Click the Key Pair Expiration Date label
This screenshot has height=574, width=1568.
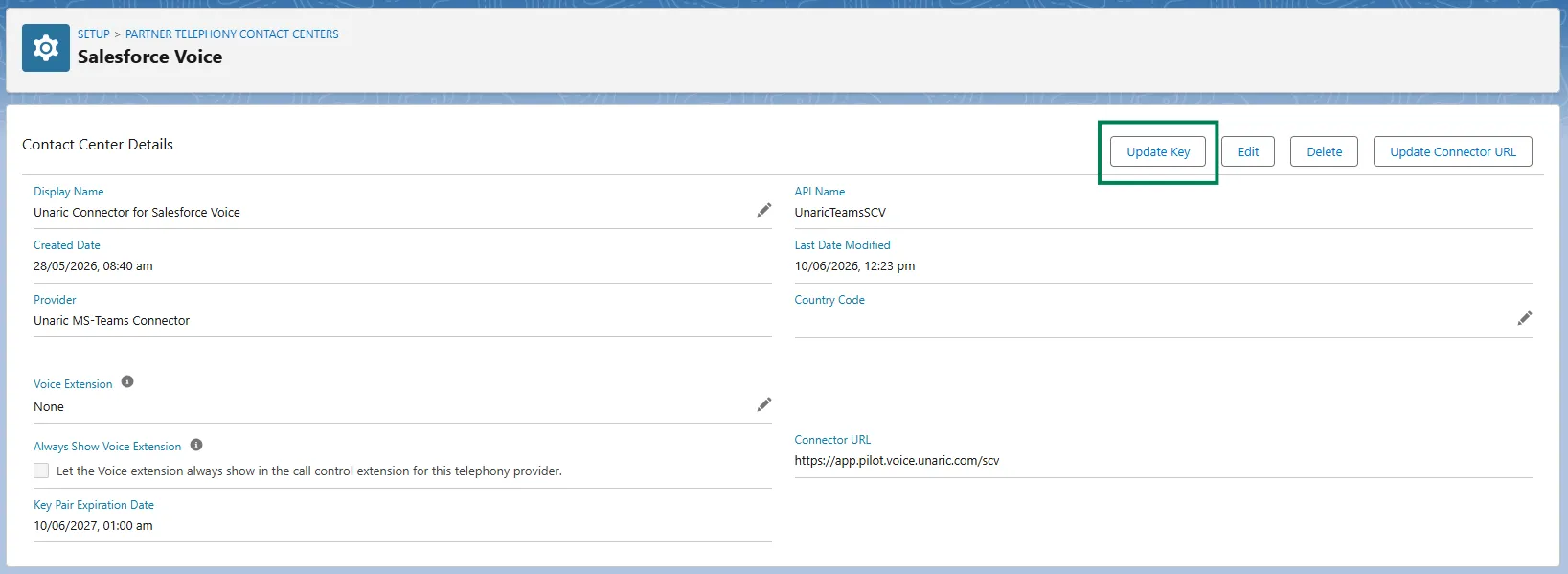click(94, 505)
